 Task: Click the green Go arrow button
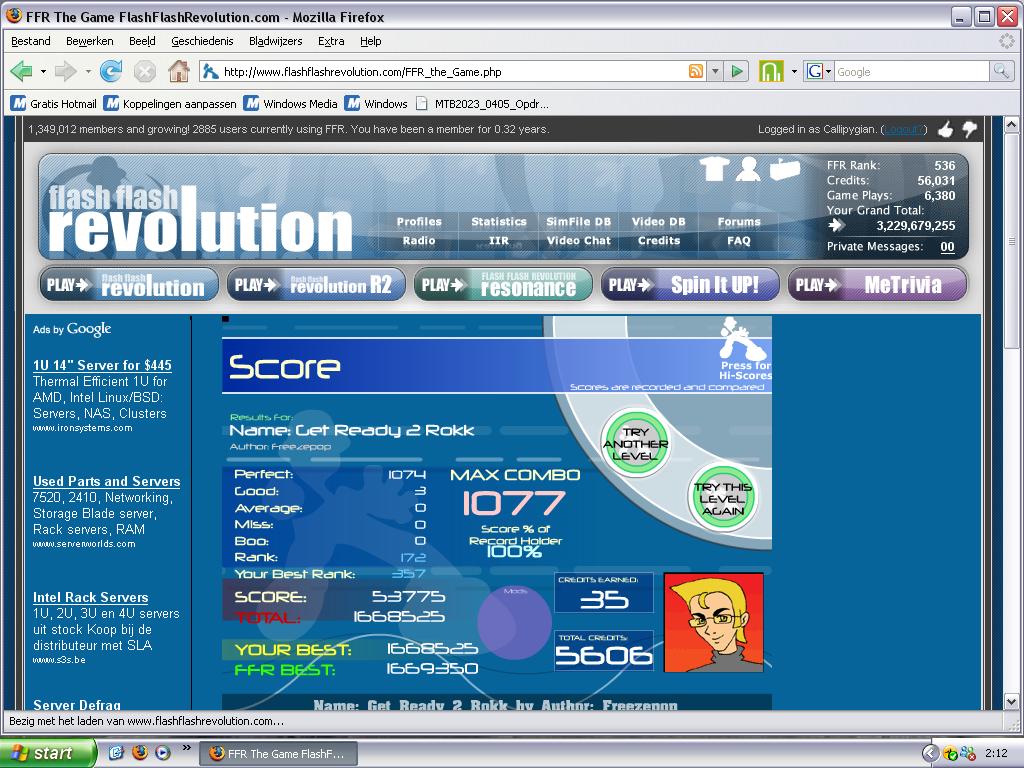[737, 71]
